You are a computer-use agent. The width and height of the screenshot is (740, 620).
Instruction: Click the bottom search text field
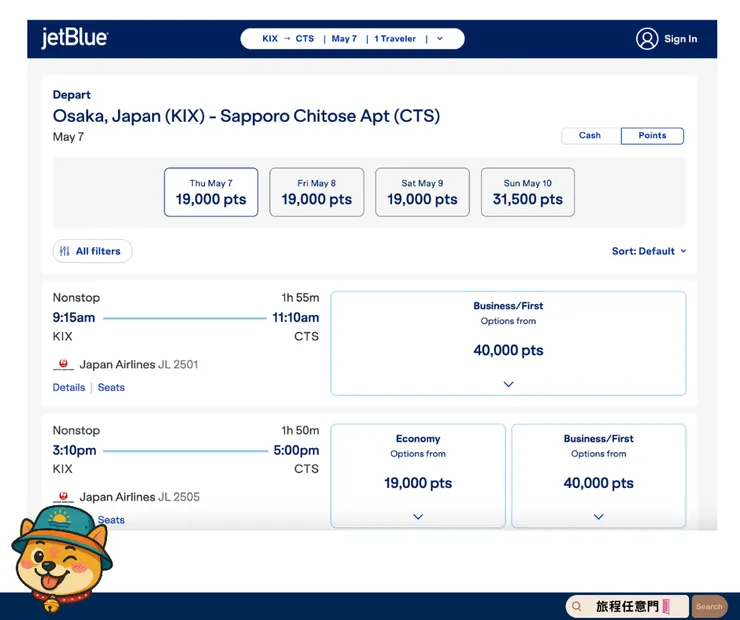tap(635, 606)
